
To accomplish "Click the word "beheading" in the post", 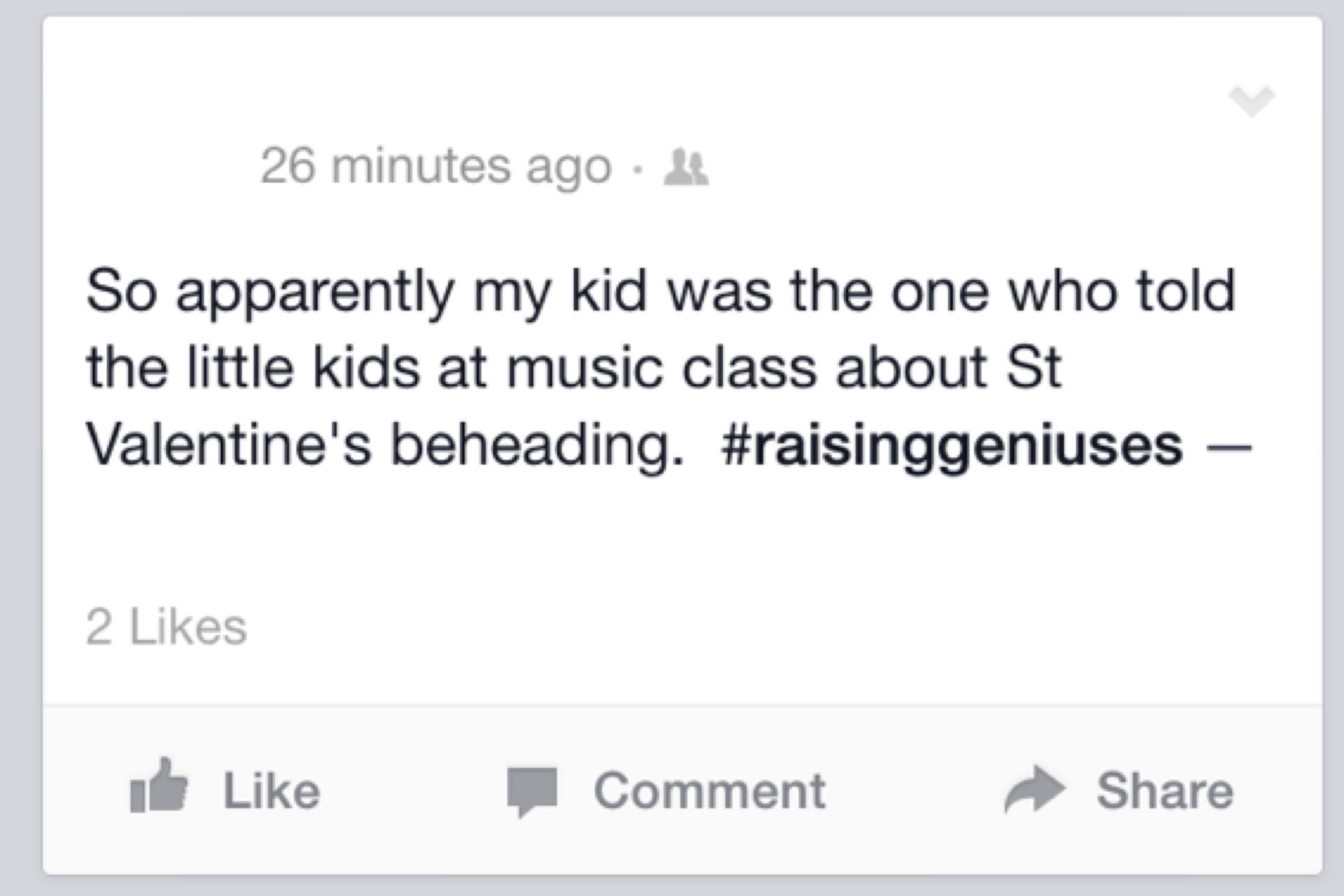I will (x=532, y=445).
